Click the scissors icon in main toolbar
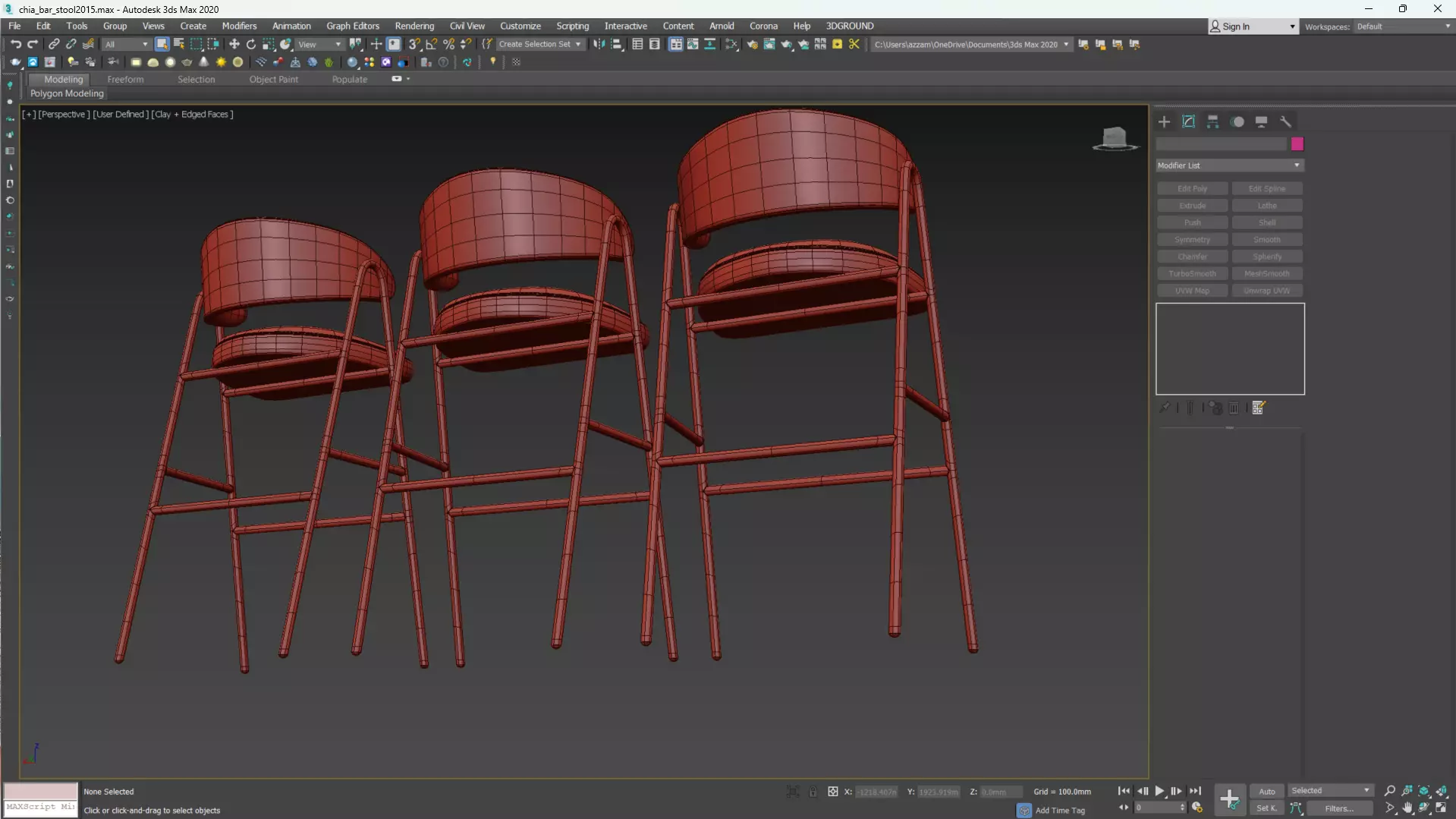Image resolution: width=1456 pixels, height=819 pixels. [854, 44]
